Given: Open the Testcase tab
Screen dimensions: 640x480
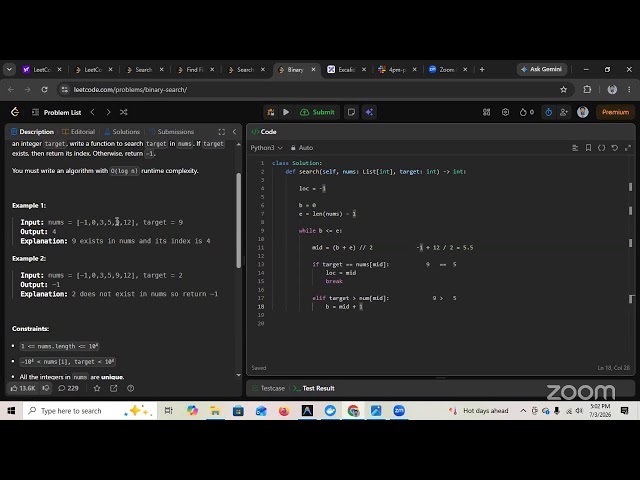Looking at the screenshot, I should click(x=269, y=388).
